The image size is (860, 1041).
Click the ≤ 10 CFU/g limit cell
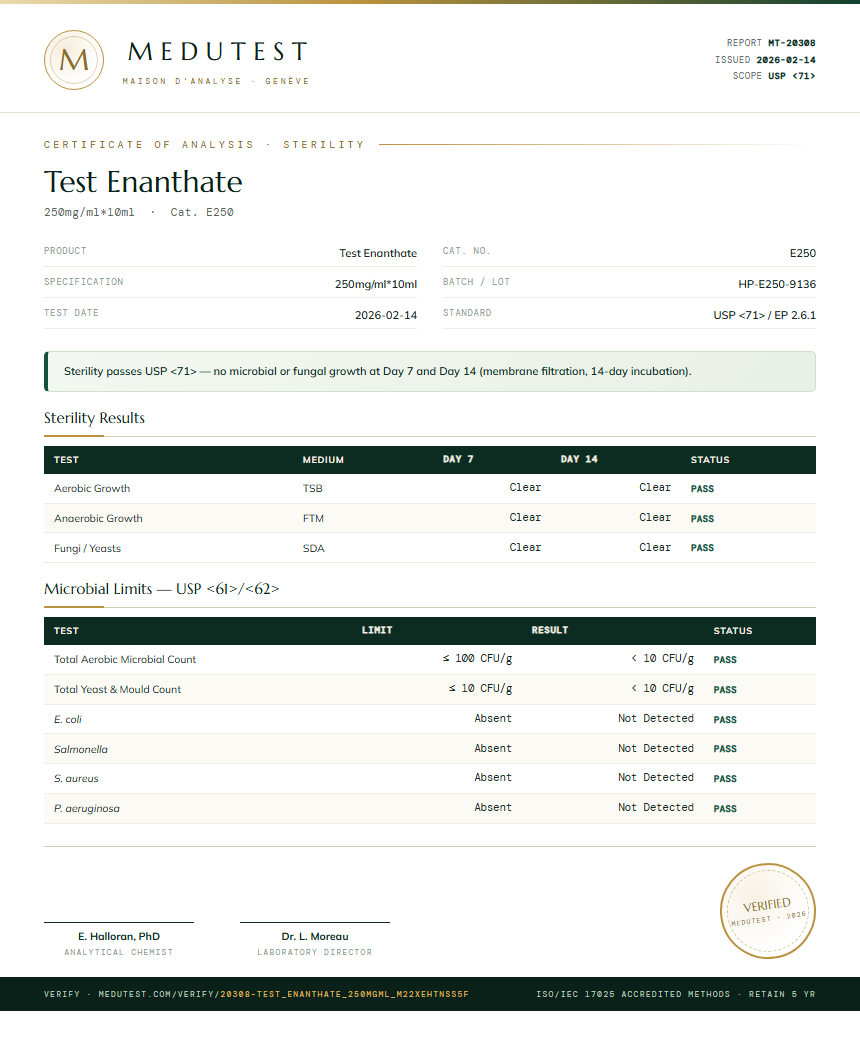480,688
